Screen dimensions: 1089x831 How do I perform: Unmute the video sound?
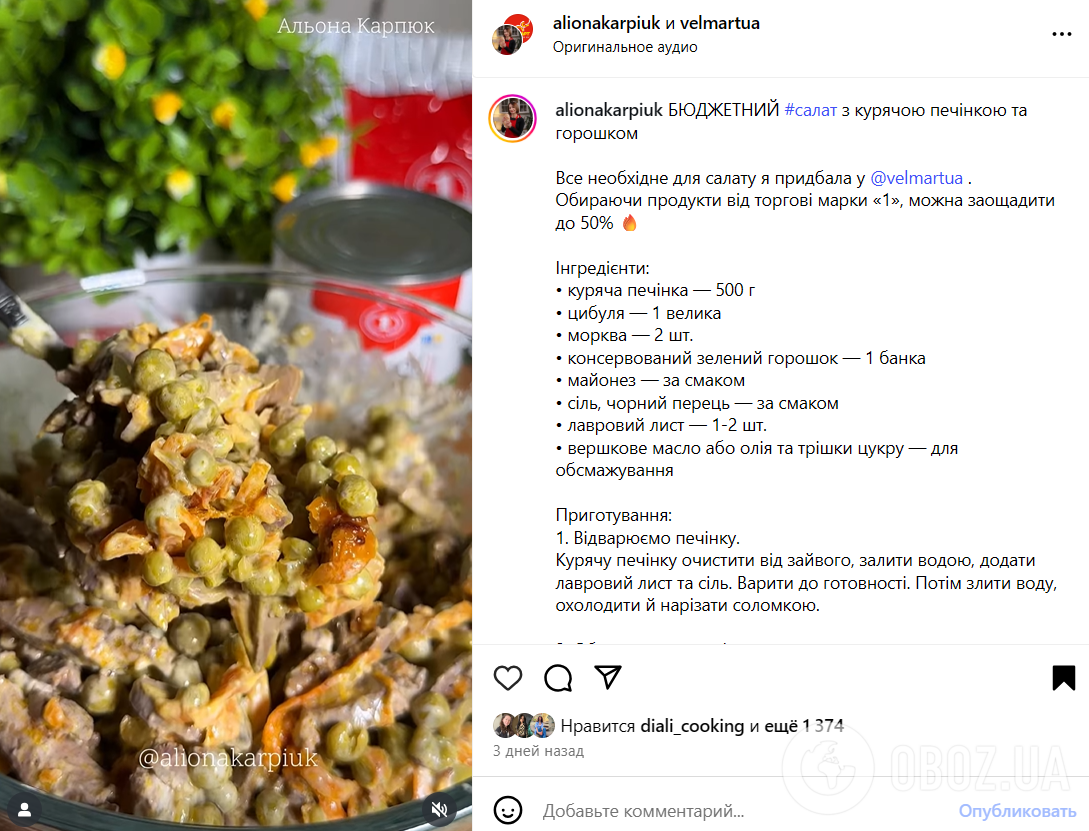click(439, 809)
